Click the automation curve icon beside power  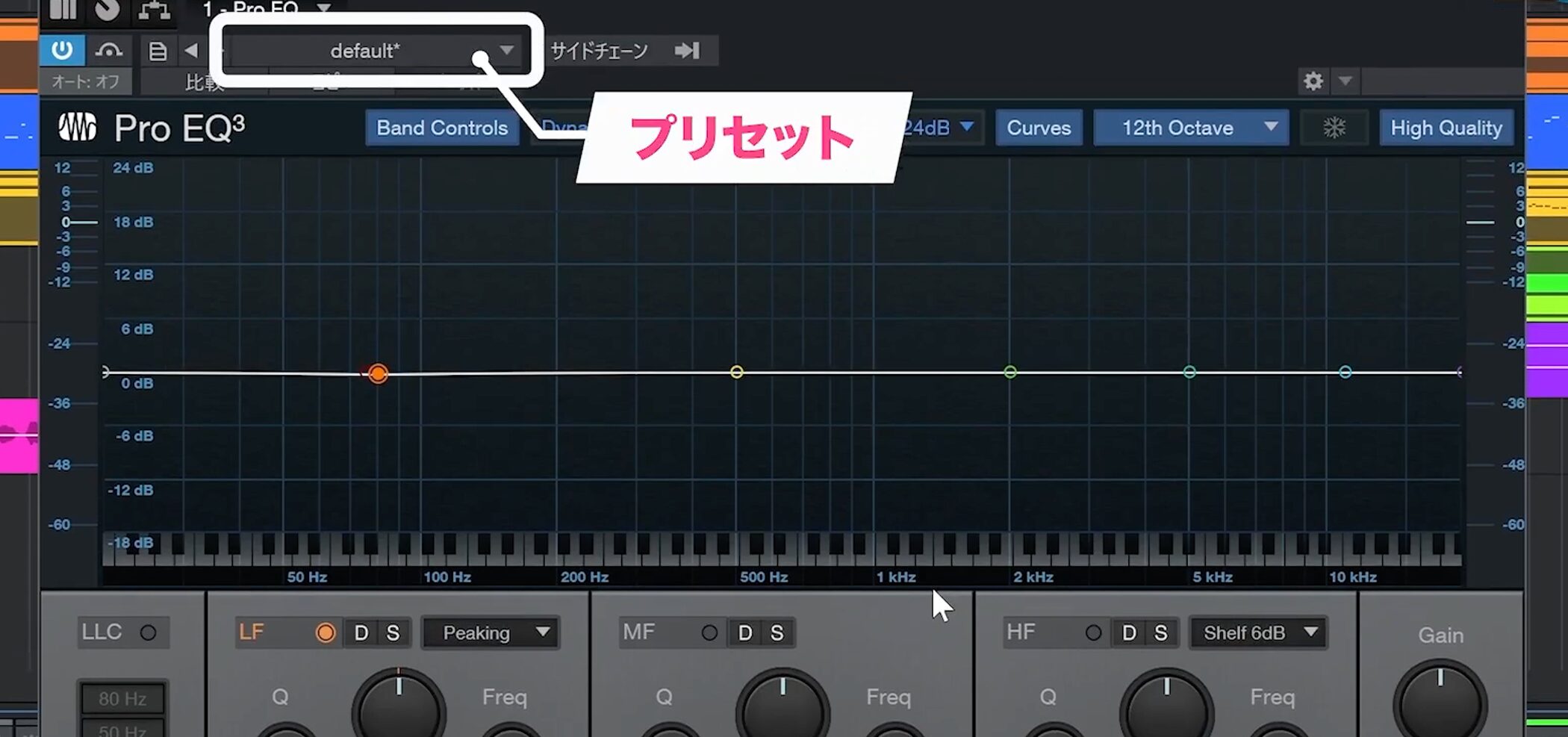click(109, 51)
